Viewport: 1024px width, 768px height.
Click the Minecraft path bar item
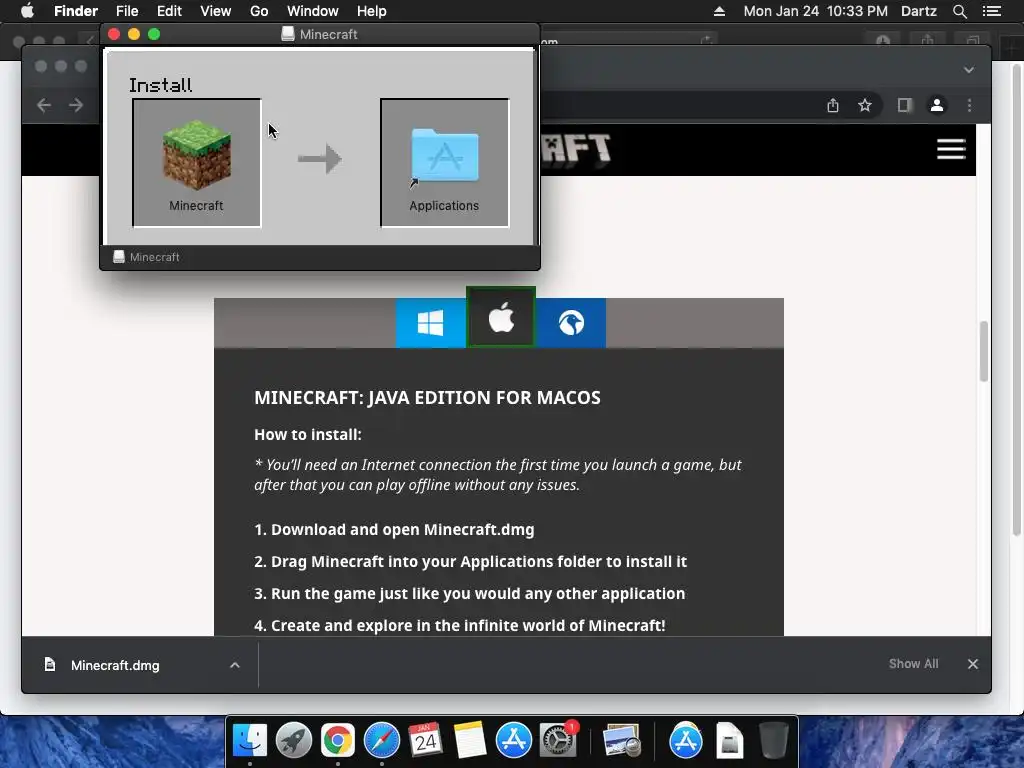tap(146, 257)
